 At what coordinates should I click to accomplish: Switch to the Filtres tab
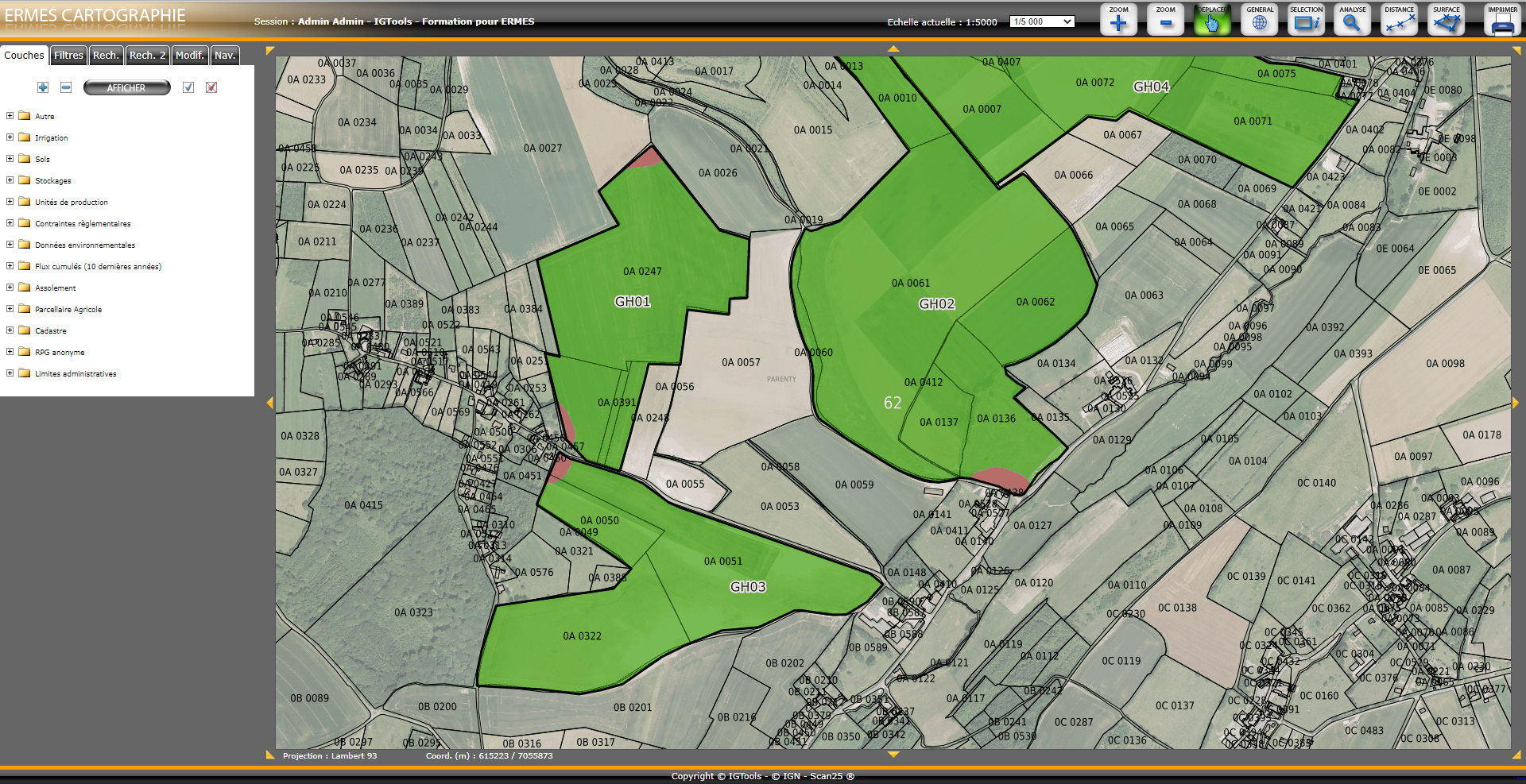[68, 56]
